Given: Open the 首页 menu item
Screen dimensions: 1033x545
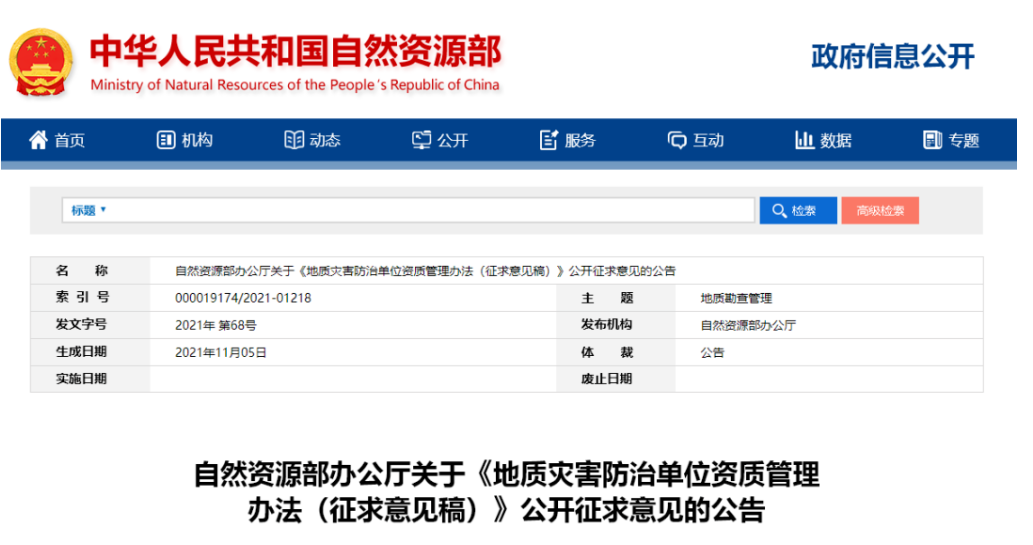Looking at the screenshot, I should click(70, 141).
